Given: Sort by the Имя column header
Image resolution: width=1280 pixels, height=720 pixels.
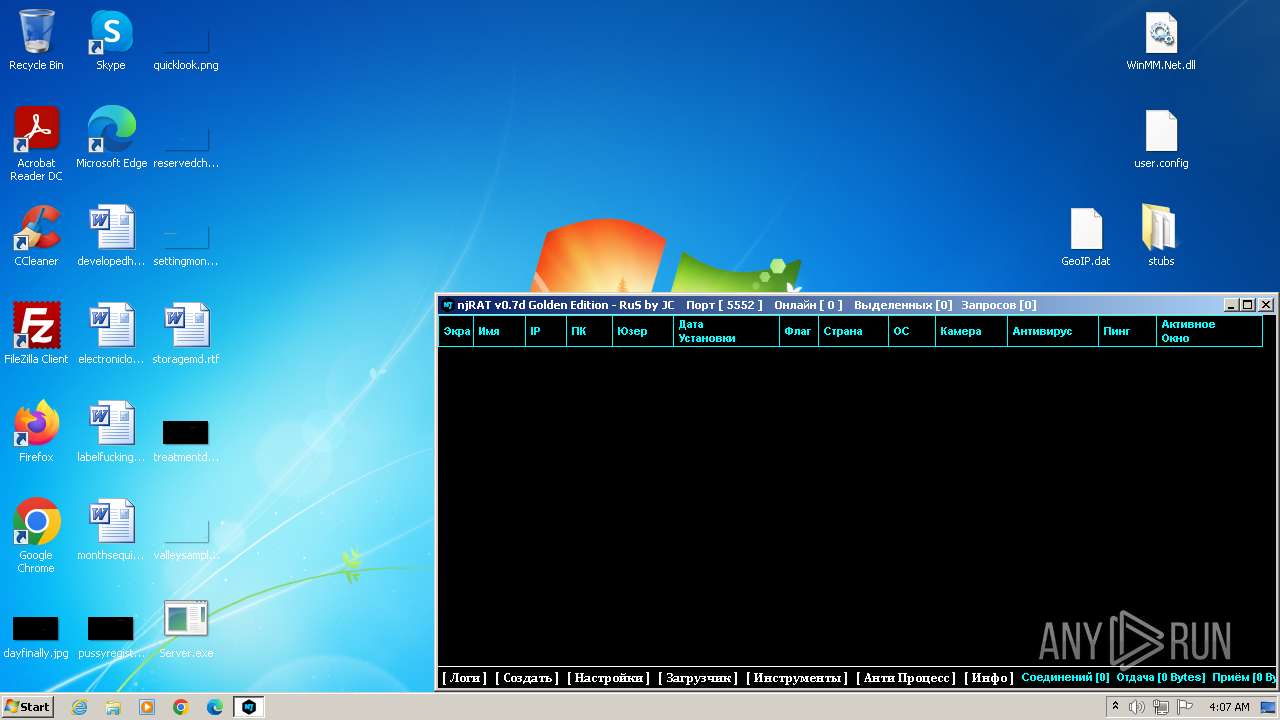Looking at the screenshot, I should pyautogui.click(x=499, y=331).
